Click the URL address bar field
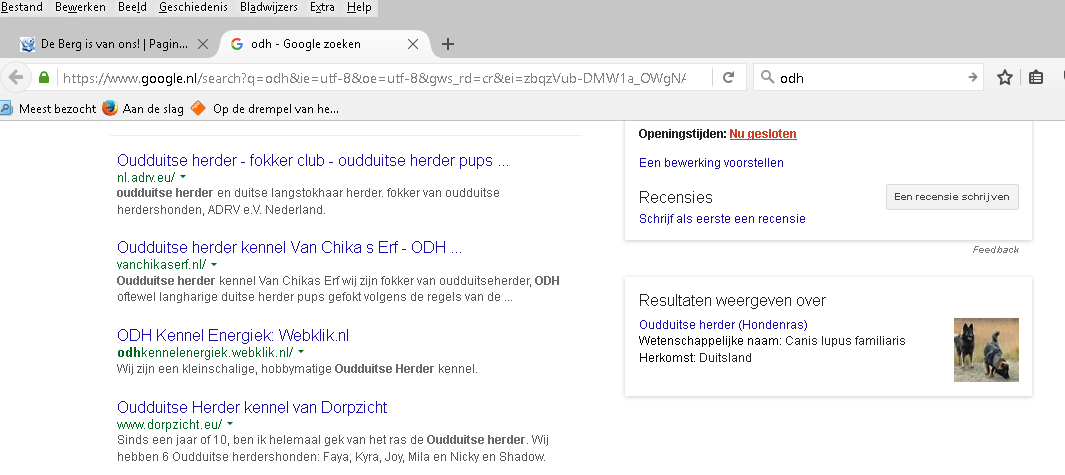Image resolution: width=1065 pixels, height=475 pixels. point(374,77)
